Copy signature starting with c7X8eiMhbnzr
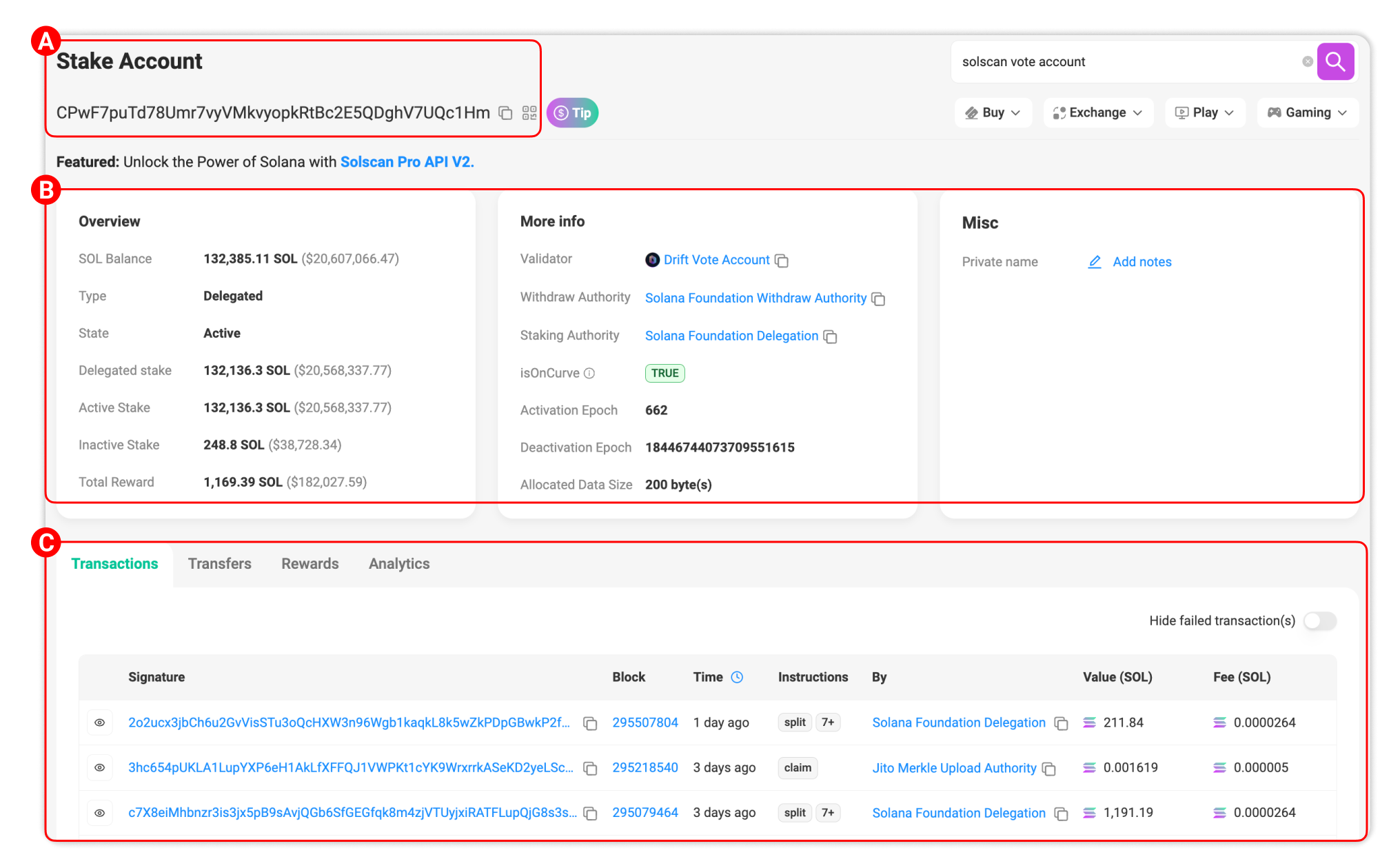 (590, 814)
